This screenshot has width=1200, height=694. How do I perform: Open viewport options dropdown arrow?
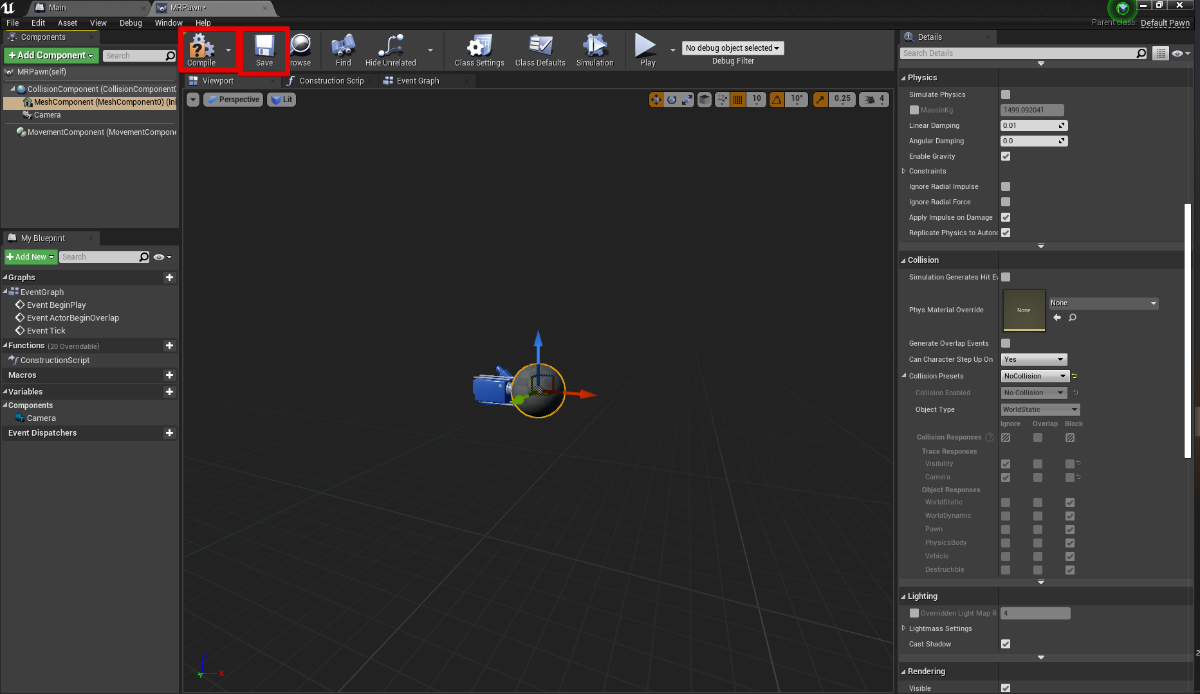(x=192, y=99)
